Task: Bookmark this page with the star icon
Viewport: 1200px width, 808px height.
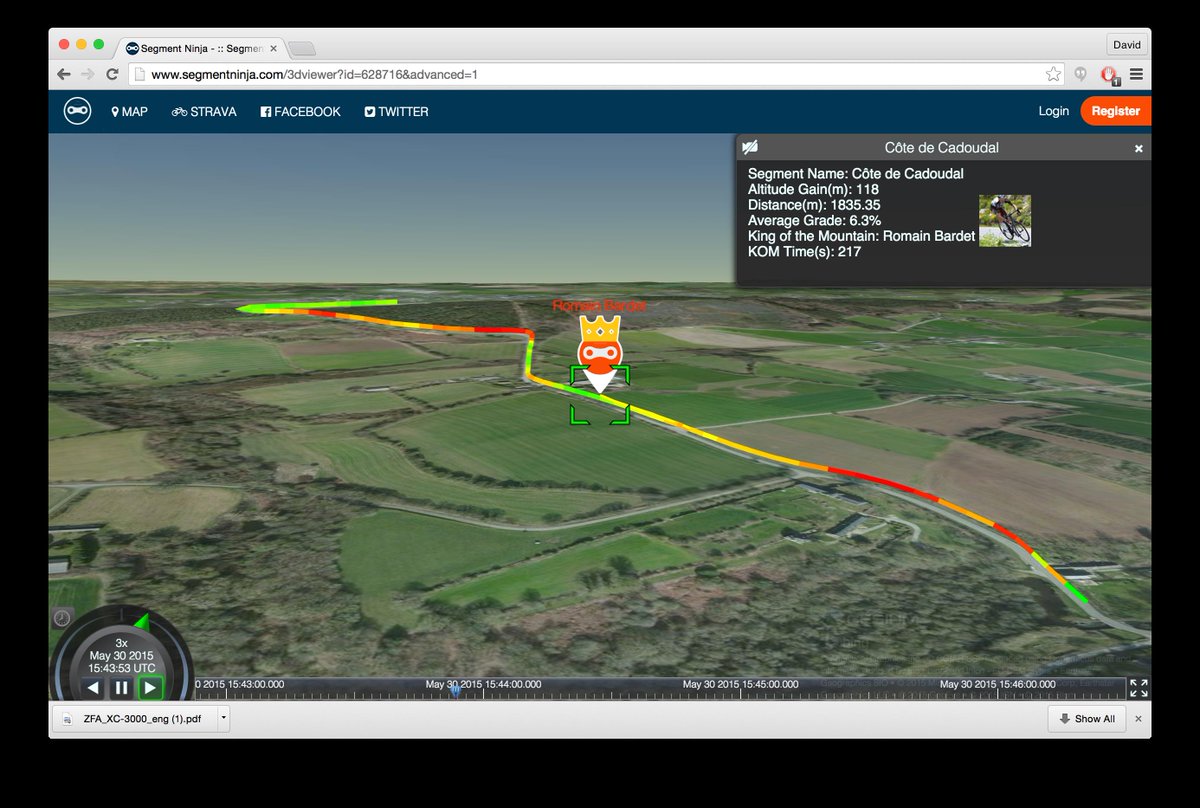Action: pos(1053,74)
